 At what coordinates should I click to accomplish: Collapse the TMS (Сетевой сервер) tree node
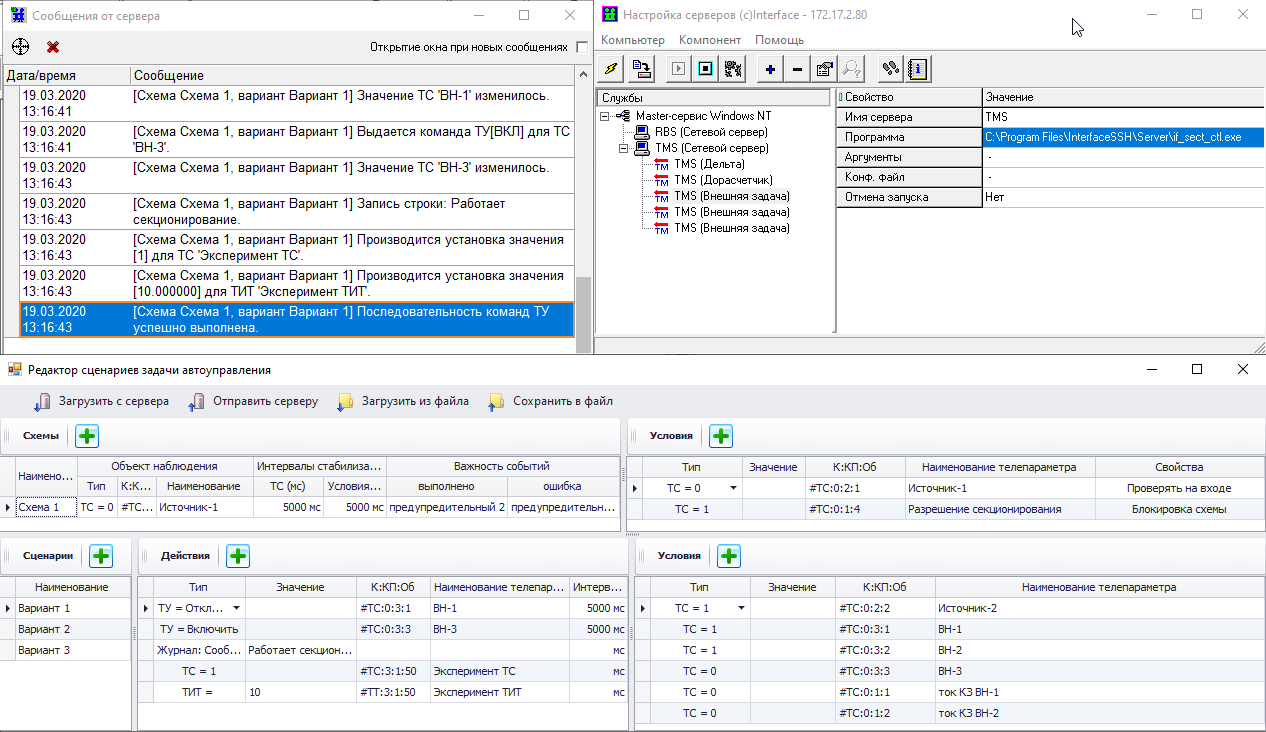624,148
